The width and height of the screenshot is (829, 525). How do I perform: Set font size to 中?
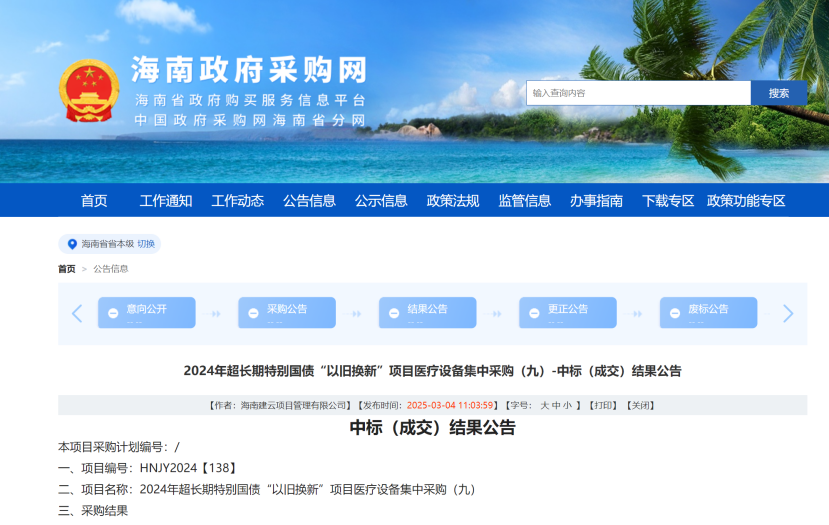(556, 405)
